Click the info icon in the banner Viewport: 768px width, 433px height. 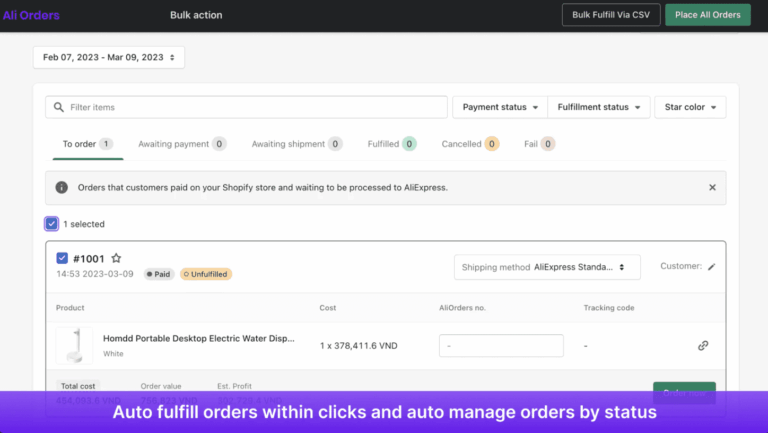(62, 187)
